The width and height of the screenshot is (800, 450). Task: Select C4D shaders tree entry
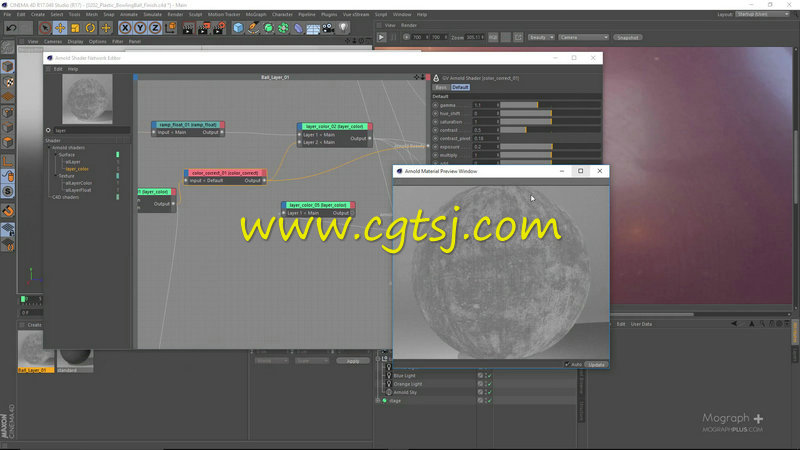pos(65,197)
